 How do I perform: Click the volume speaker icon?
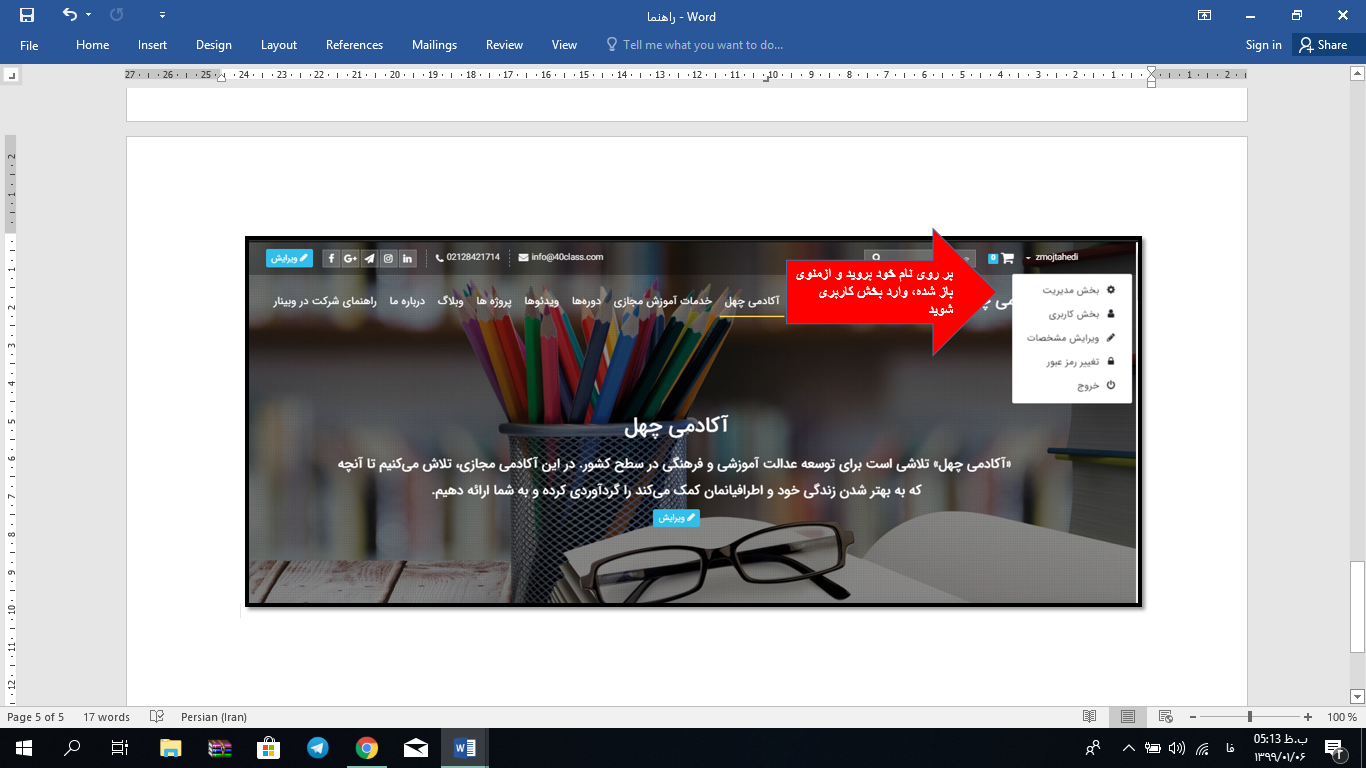[1176, 748]
